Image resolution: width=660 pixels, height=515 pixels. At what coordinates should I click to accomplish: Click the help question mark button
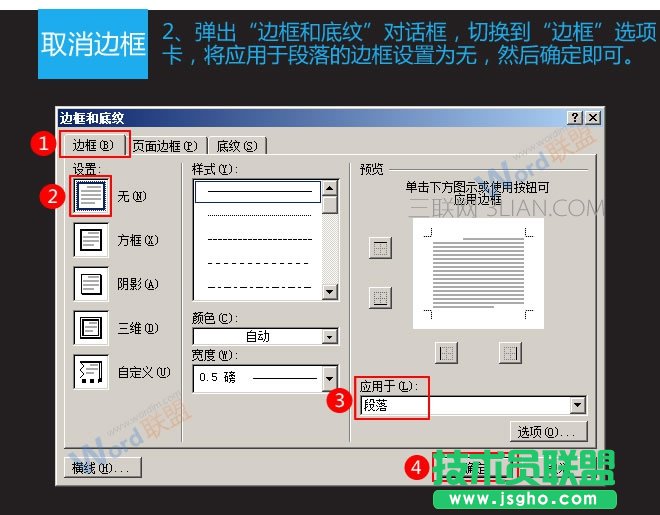[575, 117]
